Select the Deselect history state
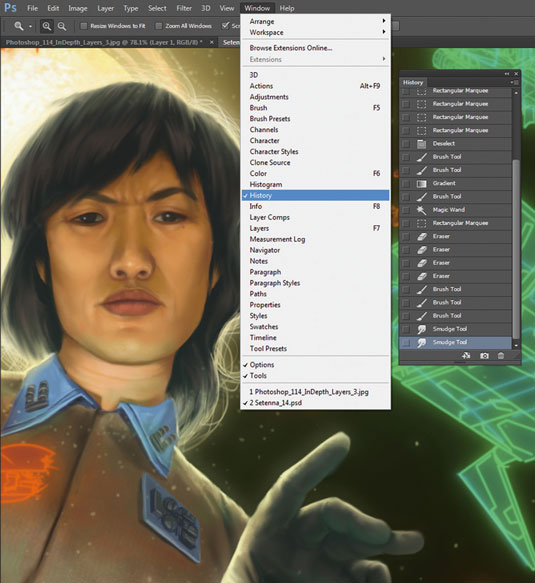 click(455, 144)
